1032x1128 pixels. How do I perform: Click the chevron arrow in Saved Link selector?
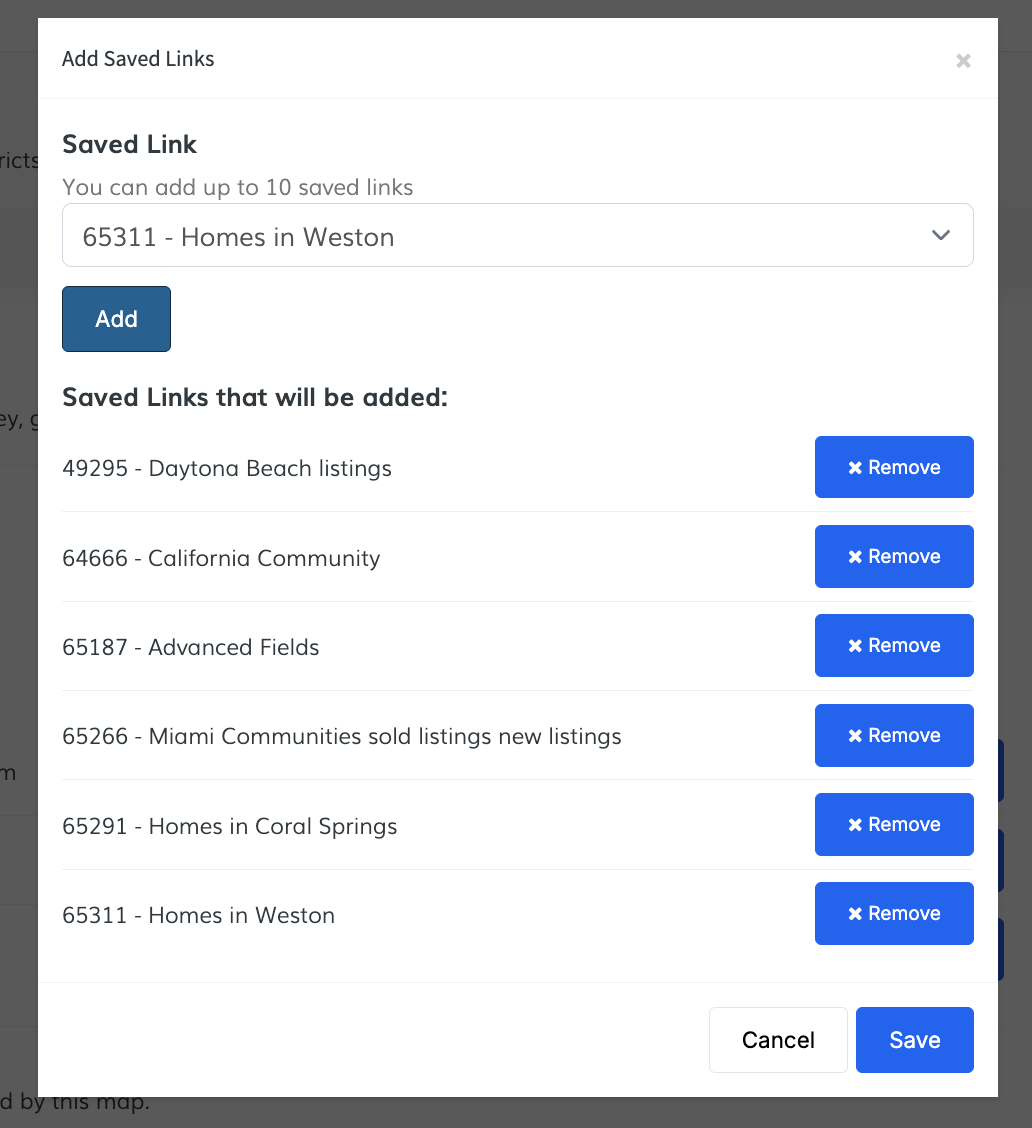[940, 236]
